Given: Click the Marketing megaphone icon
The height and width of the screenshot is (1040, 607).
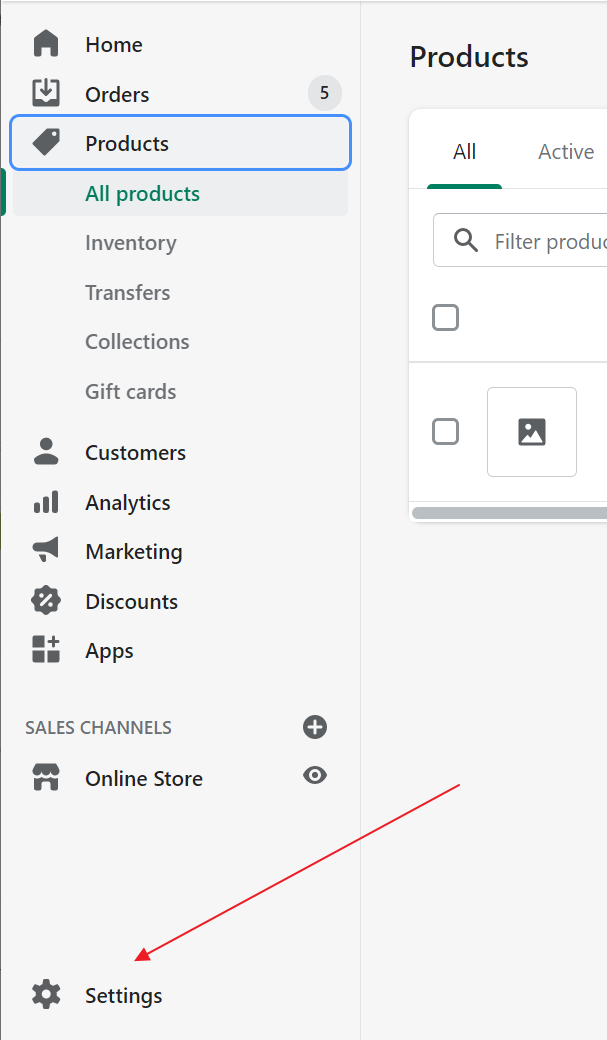Looking at the screenshot, I should pyautogui.click(x=46, y=551).
